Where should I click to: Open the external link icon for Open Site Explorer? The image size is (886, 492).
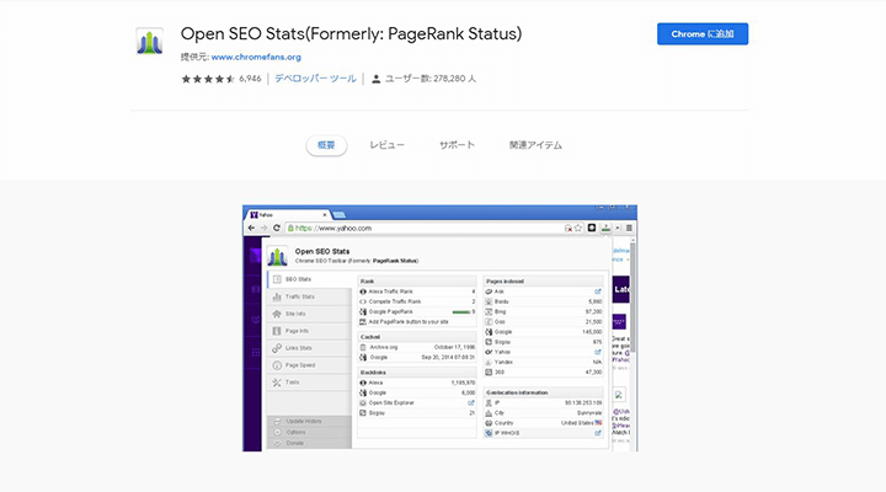coord(471,403)
